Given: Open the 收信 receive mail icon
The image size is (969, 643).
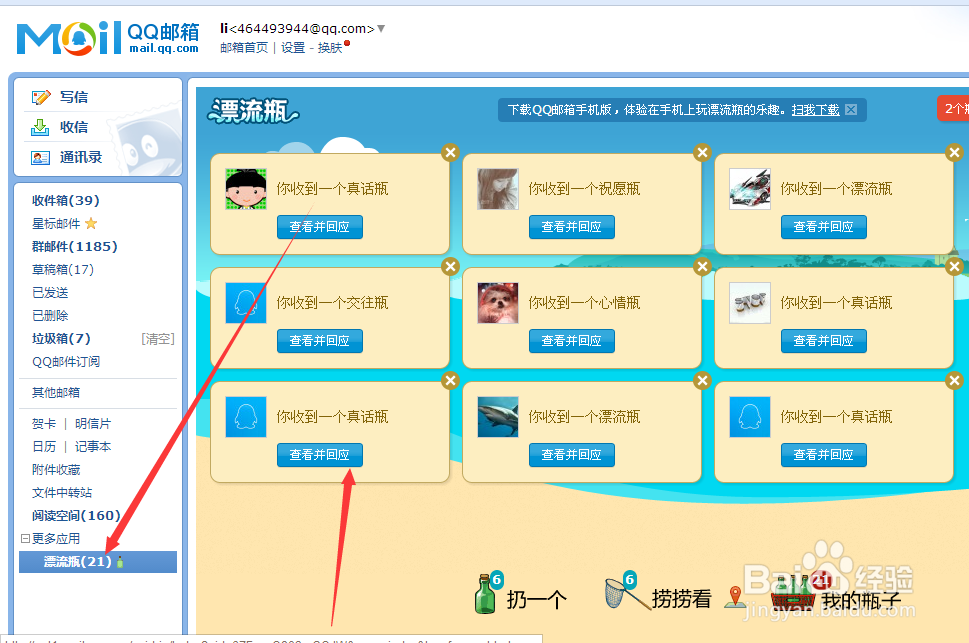Looking at the screenshot, I should click(40, 127).
